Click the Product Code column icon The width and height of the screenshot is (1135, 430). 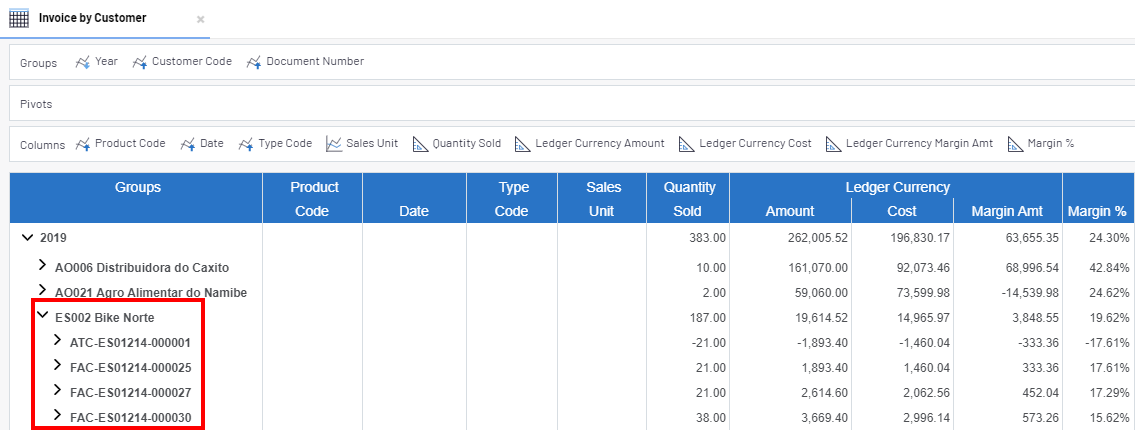[83, 144]
